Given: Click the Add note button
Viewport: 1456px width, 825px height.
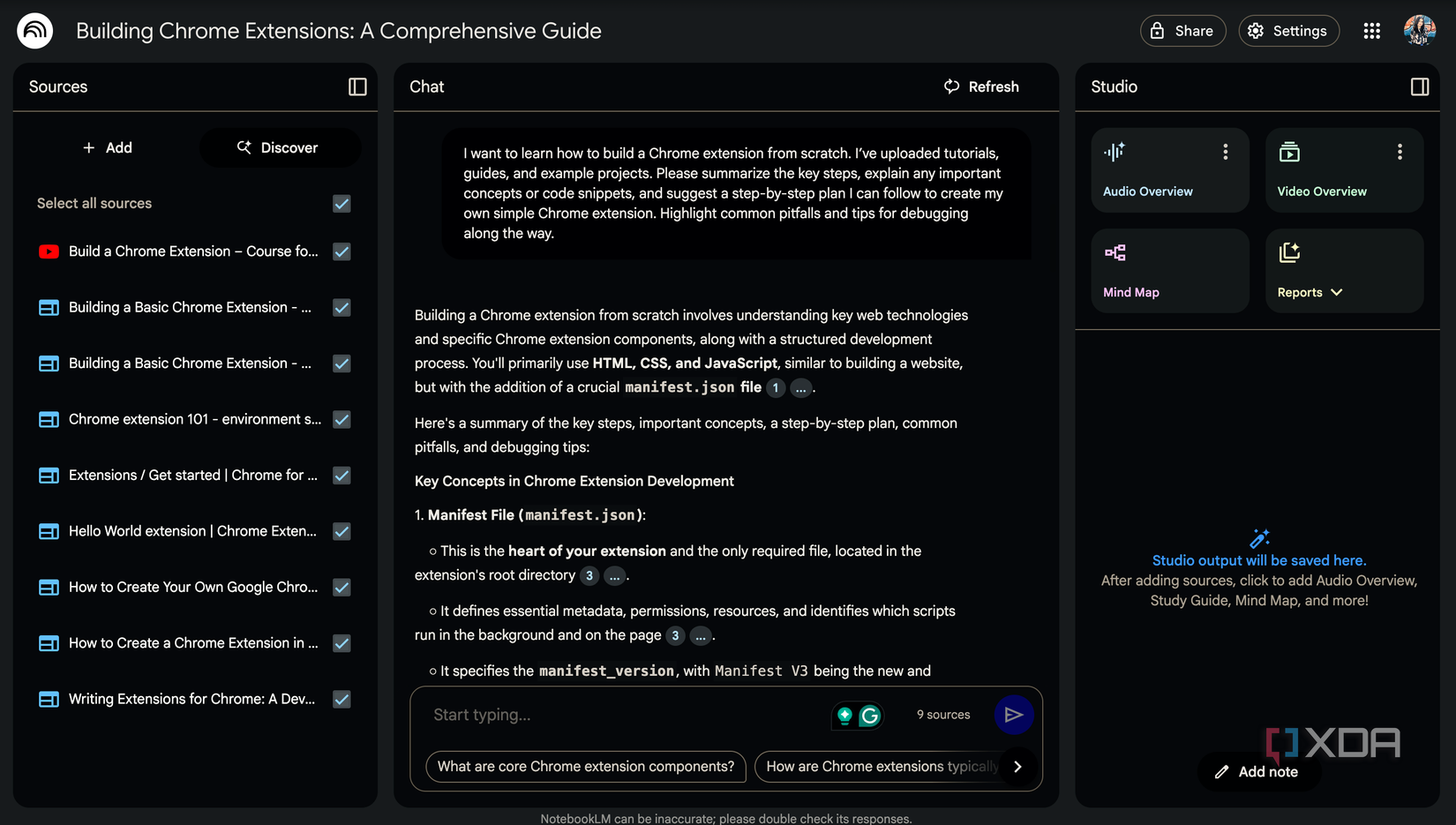Looking at the screenshot, I should click(x=1257, y=772).
